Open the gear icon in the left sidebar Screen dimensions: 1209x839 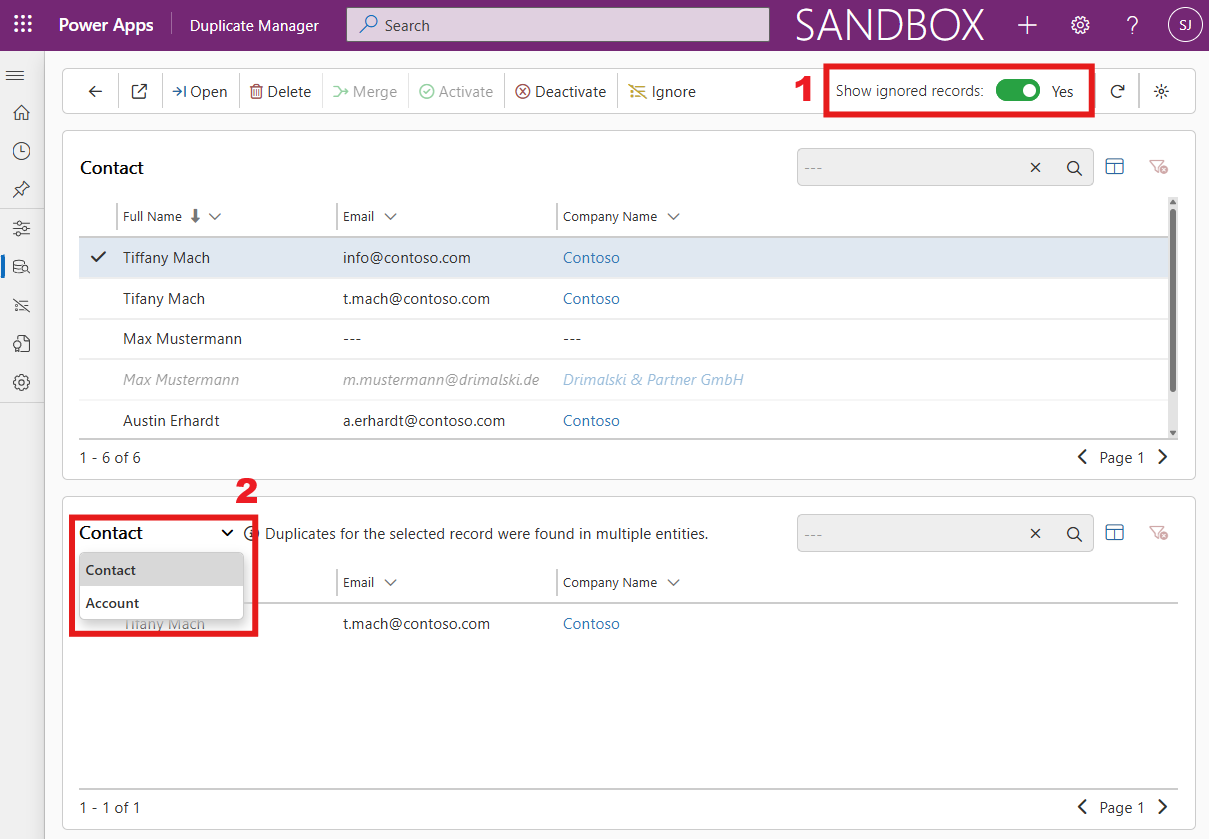tap(21, 382)
